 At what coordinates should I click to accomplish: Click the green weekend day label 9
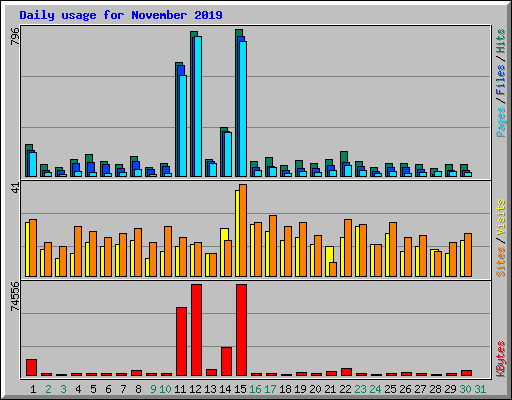coord(153,389)
